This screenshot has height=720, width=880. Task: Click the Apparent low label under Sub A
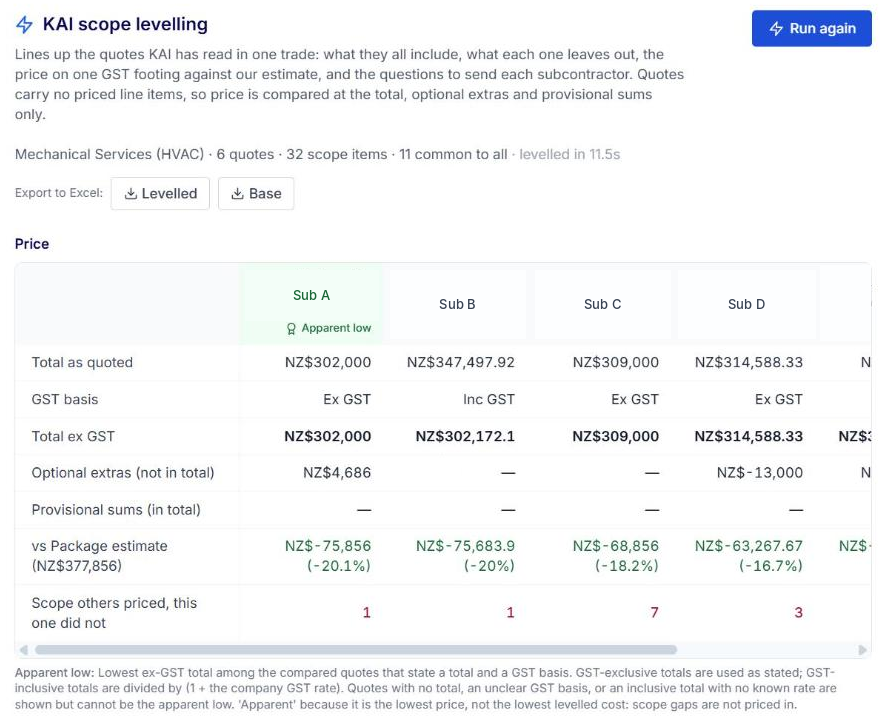pos(336,328)
